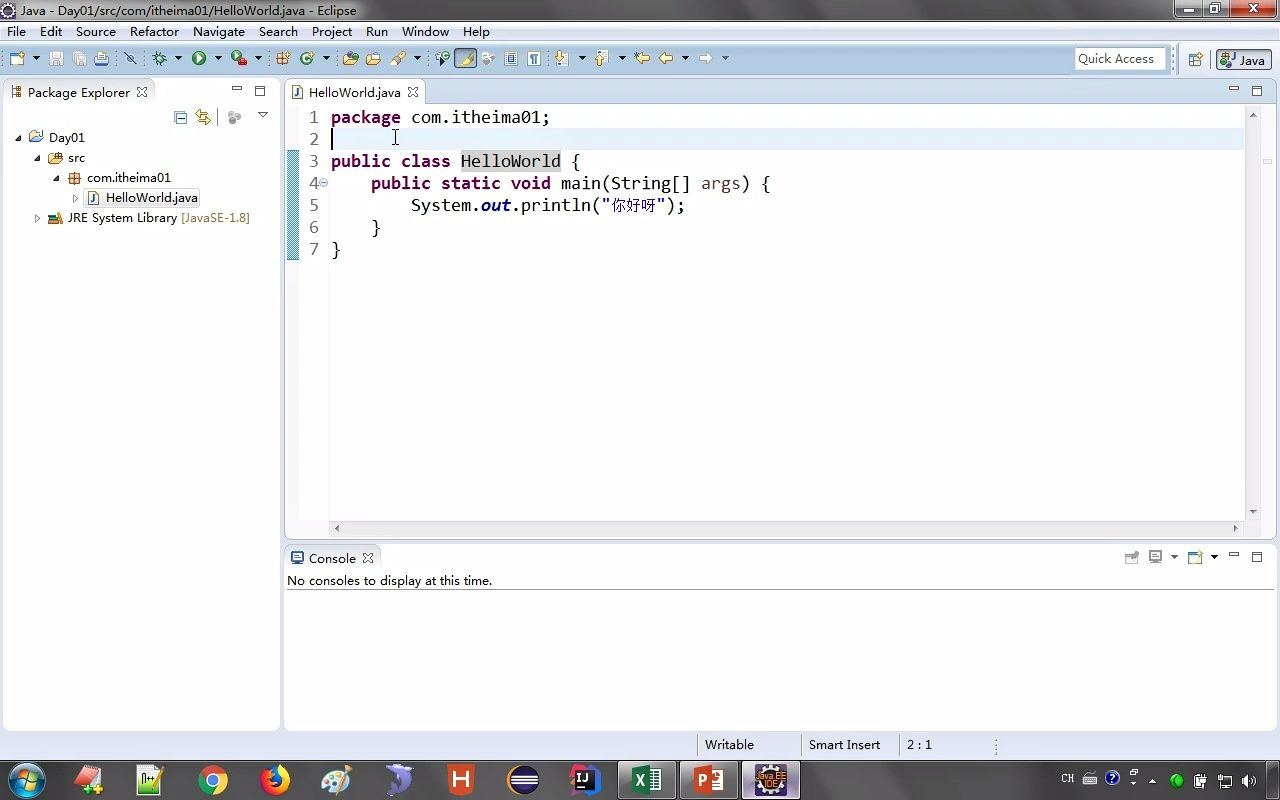Close the Console view tab
The image size is (1280, 800).
[x=368, y=558]
